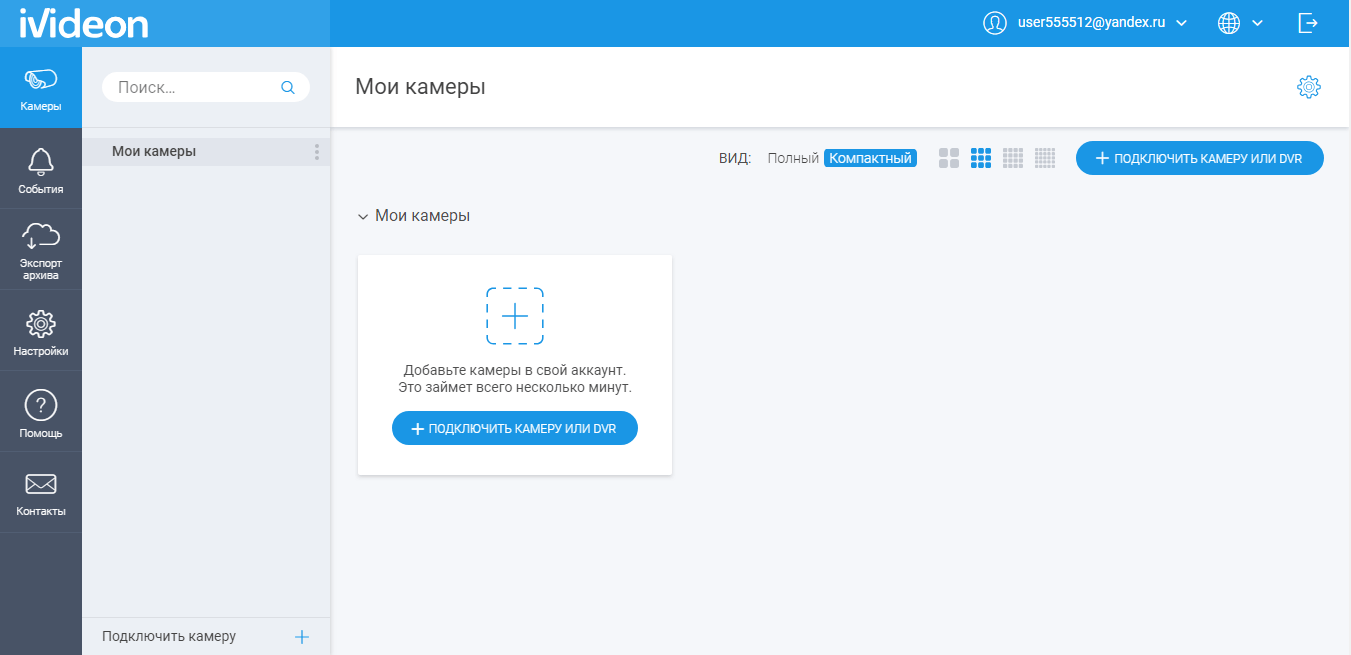Collapse the Мои камеры section chevron

click(x=363, y=216)
